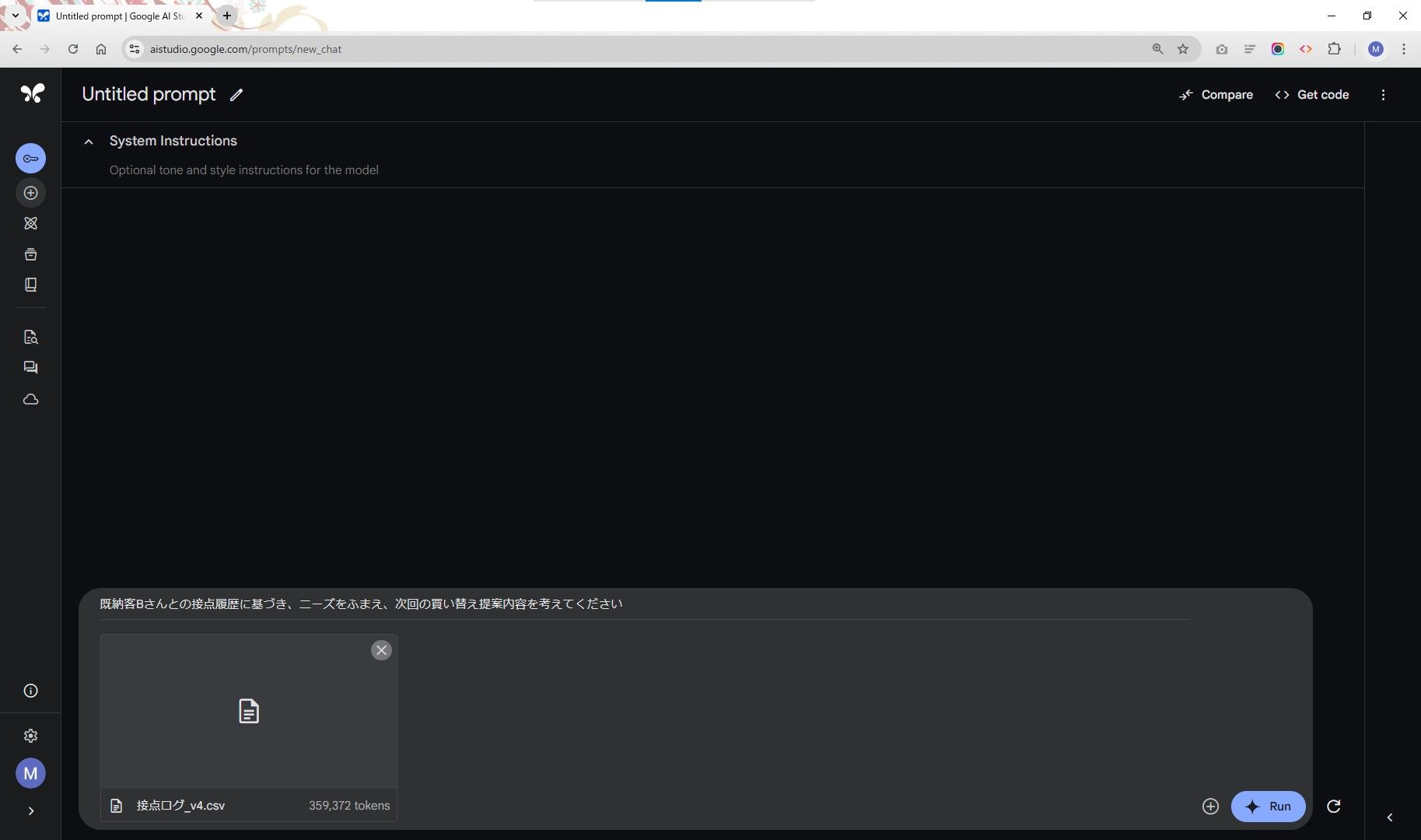Open Chrome profile M avatar
The width and height of the screenshot is (1421, 840).
(x=1376, y=49)
